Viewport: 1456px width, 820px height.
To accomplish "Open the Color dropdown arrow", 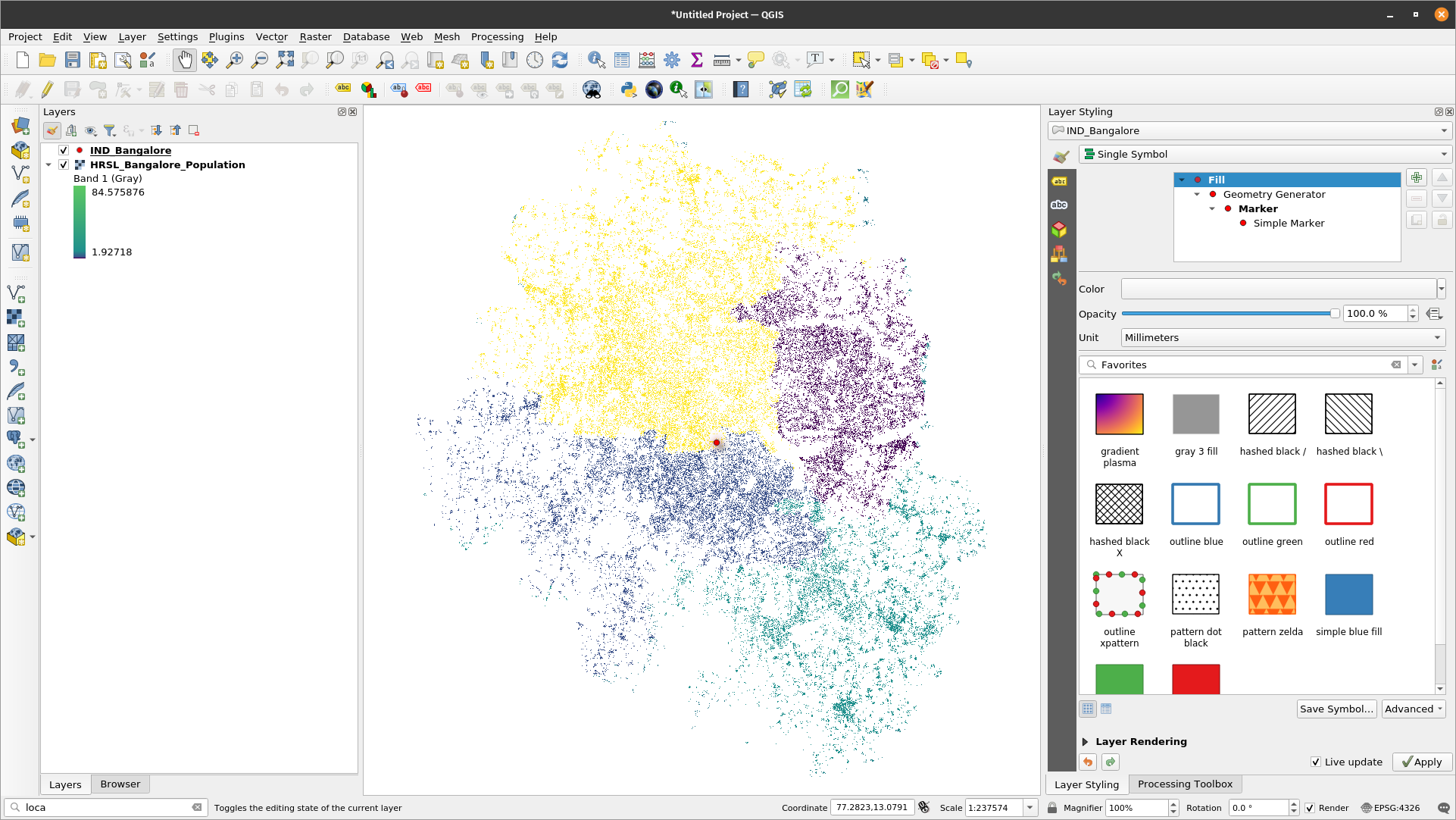I will (x=1442, y=289).
